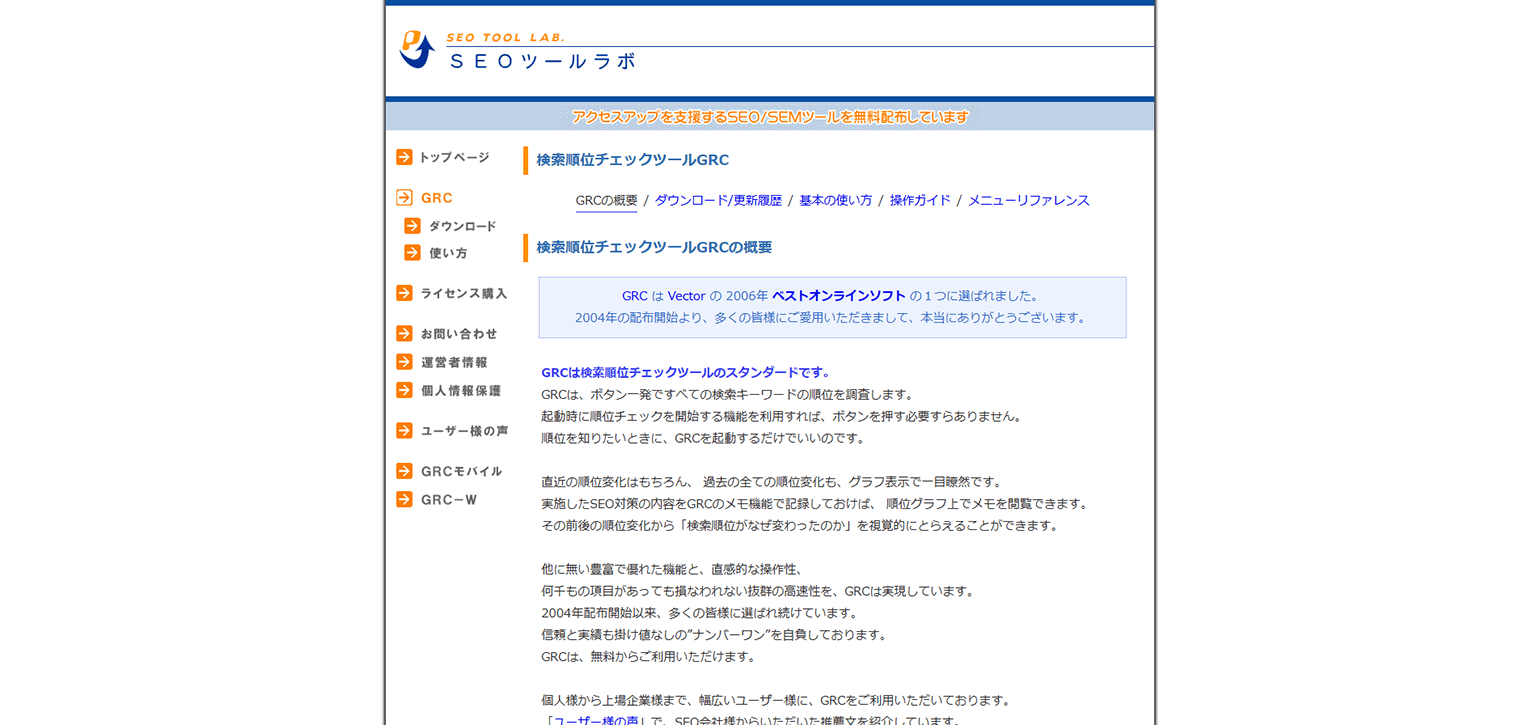Click the arrow icon next to GRC
The image size is (1540, 725).
point(404,197)
